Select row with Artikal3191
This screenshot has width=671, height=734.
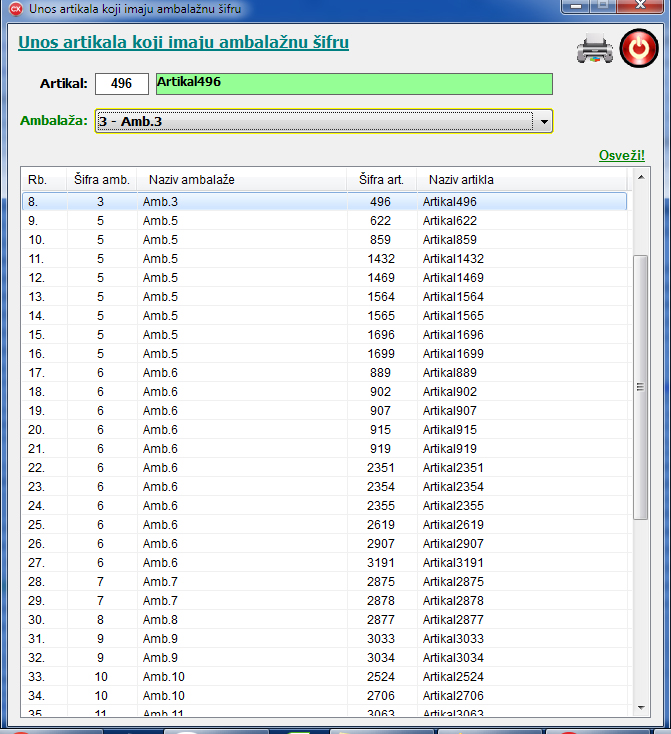[x=324, y=563]
